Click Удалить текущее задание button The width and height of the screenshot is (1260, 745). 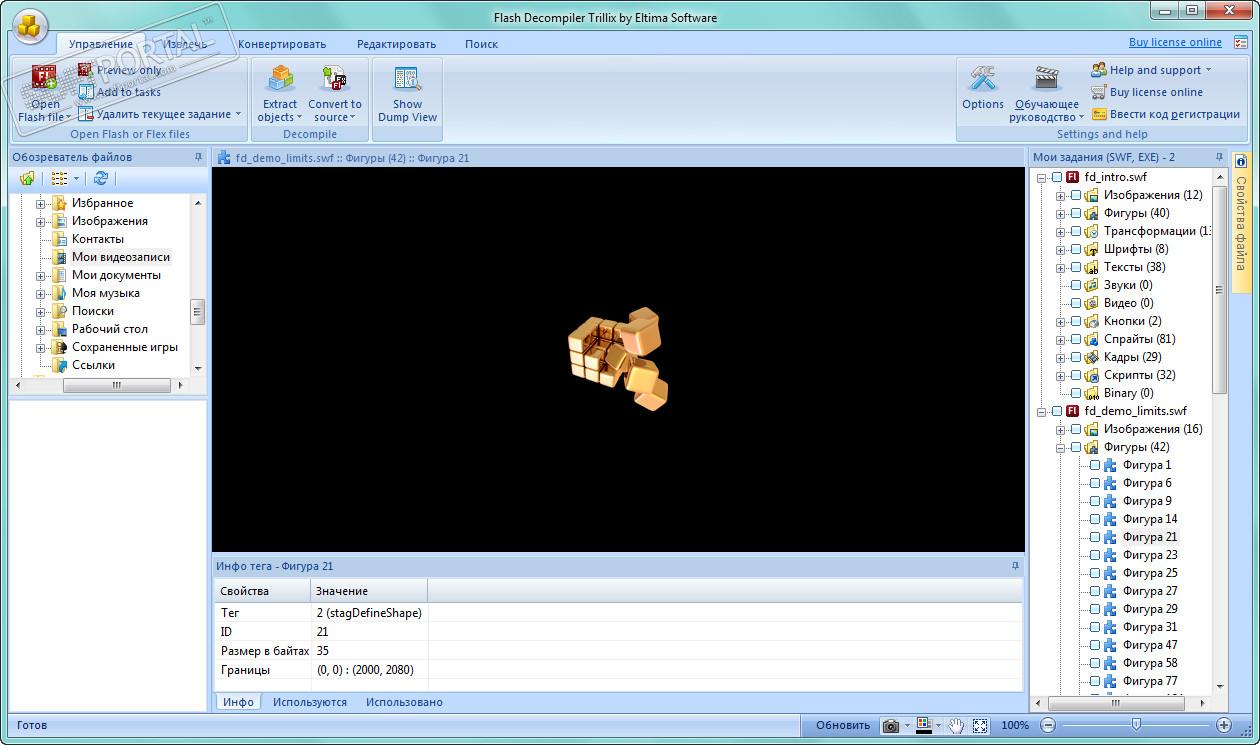[x=160, y=114]
